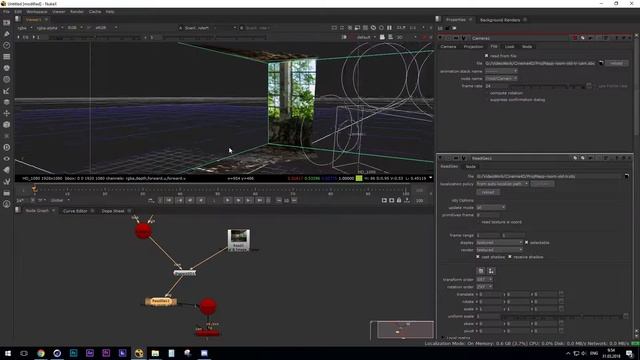Open the Merge nodes toolbar menu
Screen dimensions: 640x360
[x=7, y=102]
